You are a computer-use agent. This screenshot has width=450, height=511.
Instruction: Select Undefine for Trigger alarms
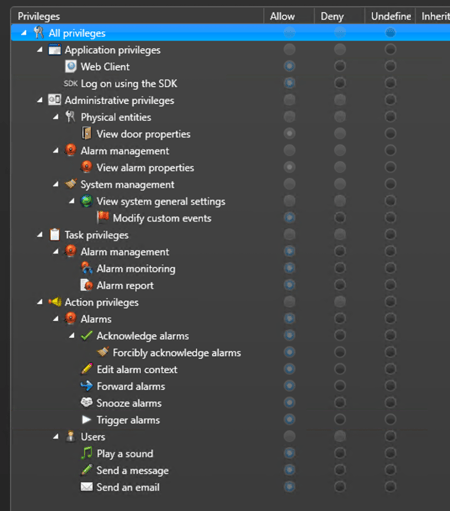click(x=390, y=419)
